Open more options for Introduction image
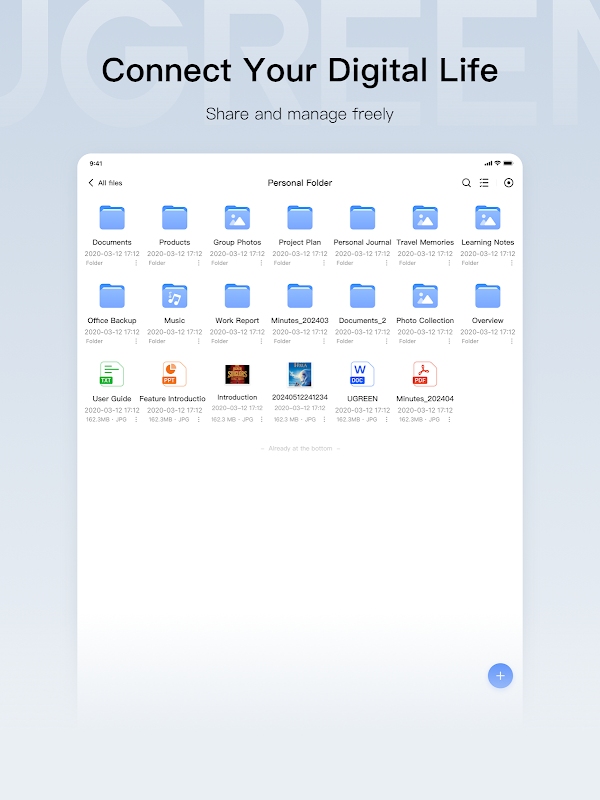600x800 pixels. pyautogui.click(x=261, y=419)
